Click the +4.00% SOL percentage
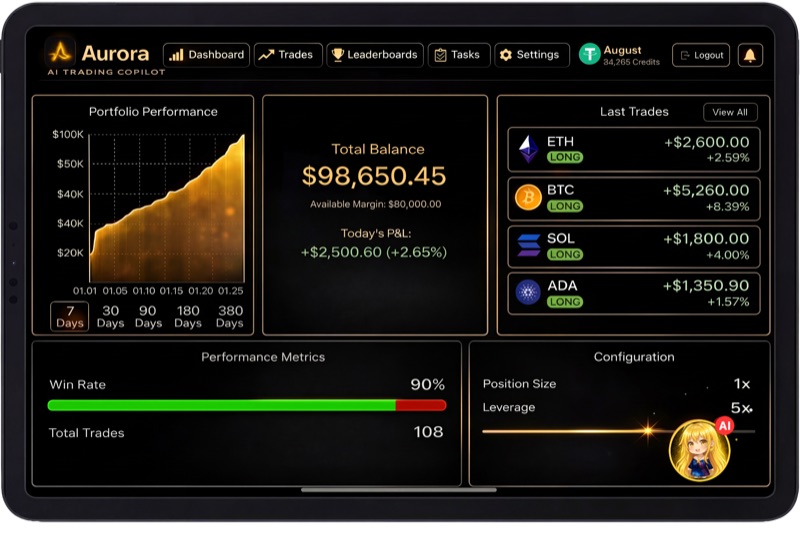This screenshot has width=800, height=536. pos(728,255)
